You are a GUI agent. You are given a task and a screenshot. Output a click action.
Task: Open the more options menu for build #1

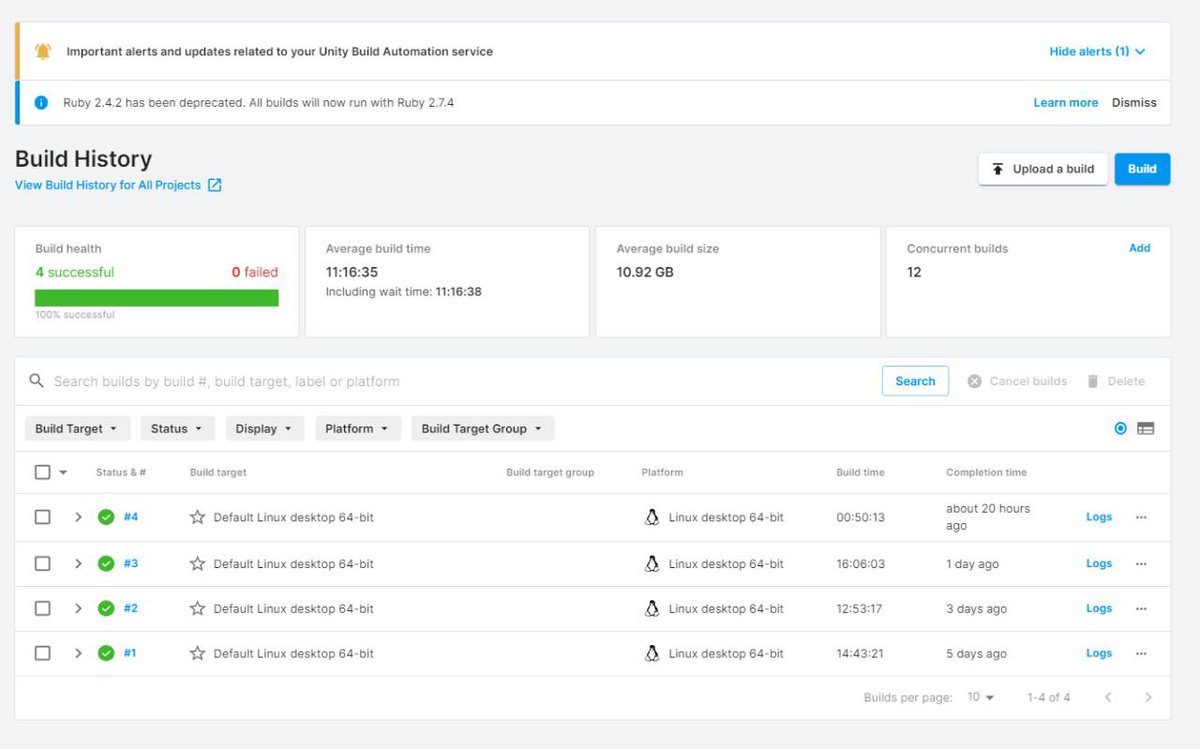pyautogui.click(x=1141, y=653)
